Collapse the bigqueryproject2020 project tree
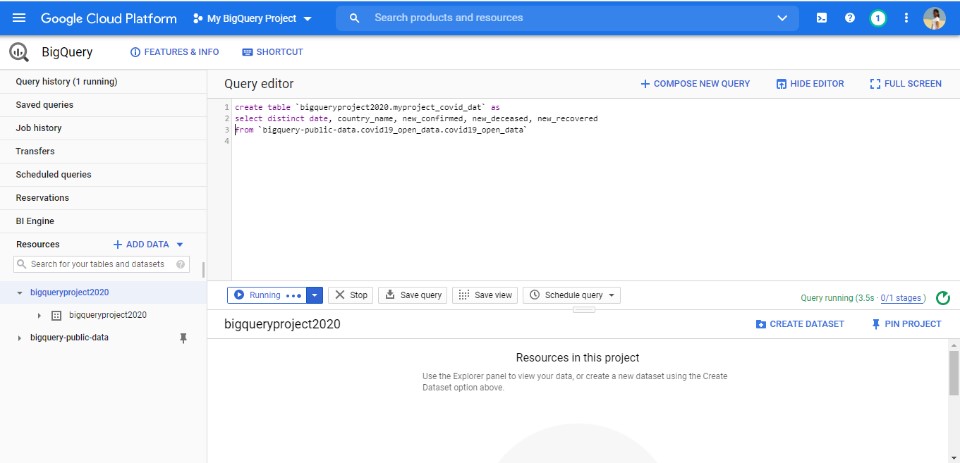This screenshot has height=463, width=960. pyautogui.click(x=20, y=293)
